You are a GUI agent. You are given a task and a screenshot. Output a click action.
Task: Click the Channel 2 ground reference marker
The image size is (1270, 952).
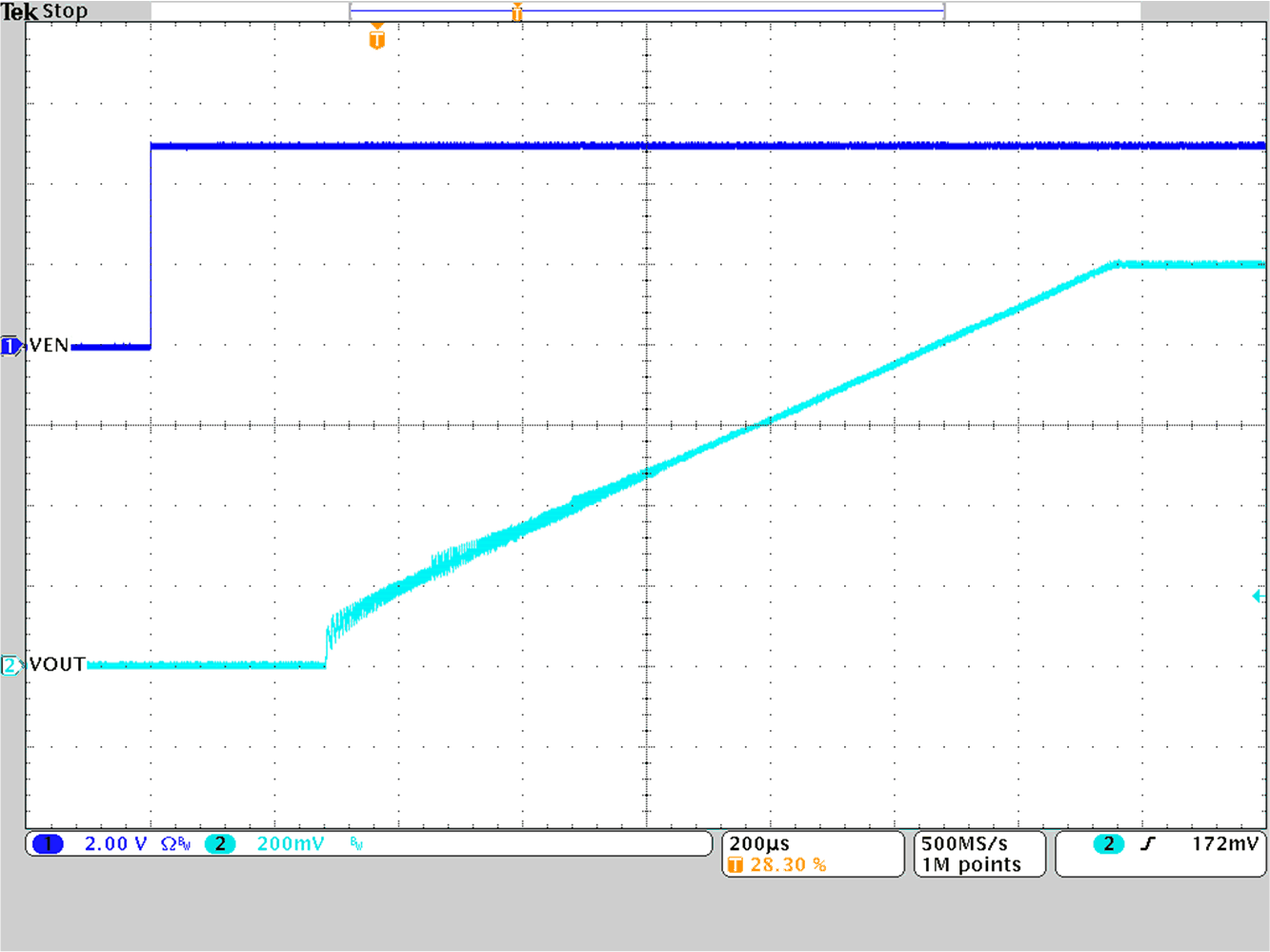point(10,664)
